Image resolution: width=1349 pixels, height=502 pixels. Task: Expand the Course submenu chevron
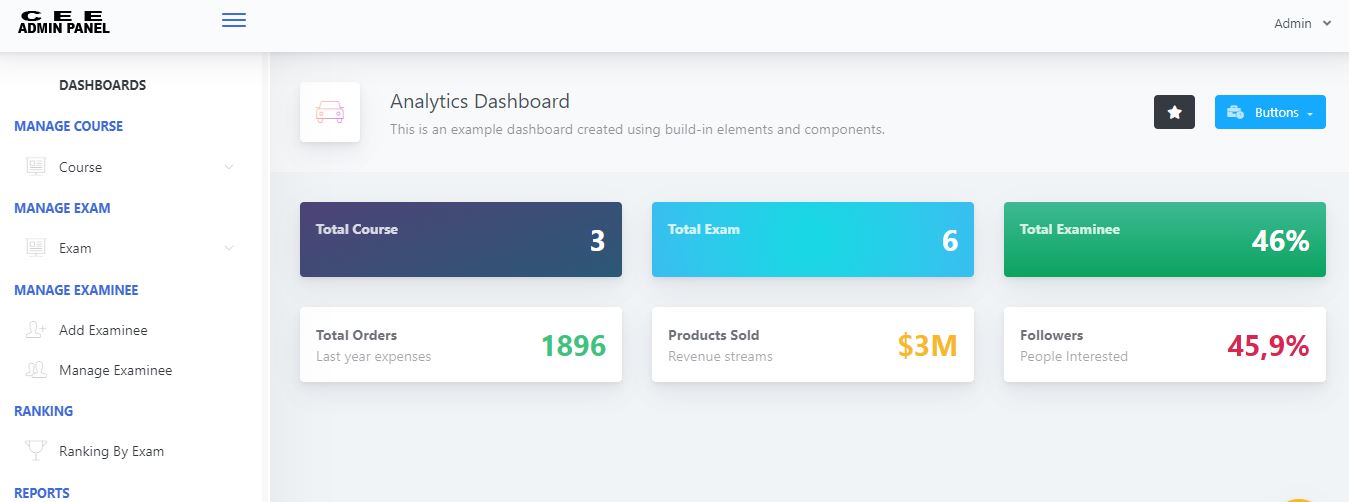pos(229,167)
